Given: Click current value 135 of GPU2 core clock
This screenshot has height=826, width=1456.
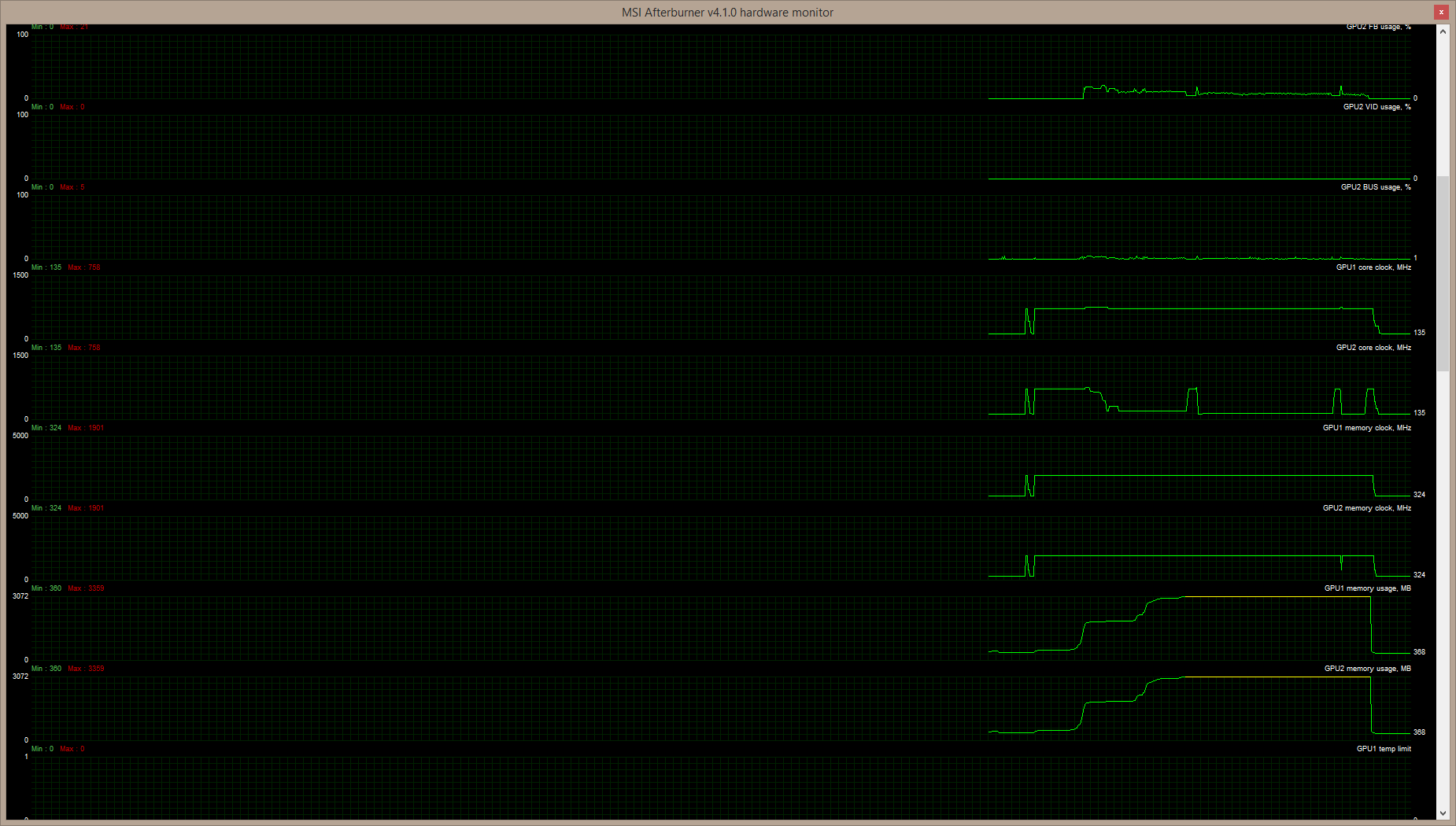Looking at the screenshot, I should [1419, 413].
